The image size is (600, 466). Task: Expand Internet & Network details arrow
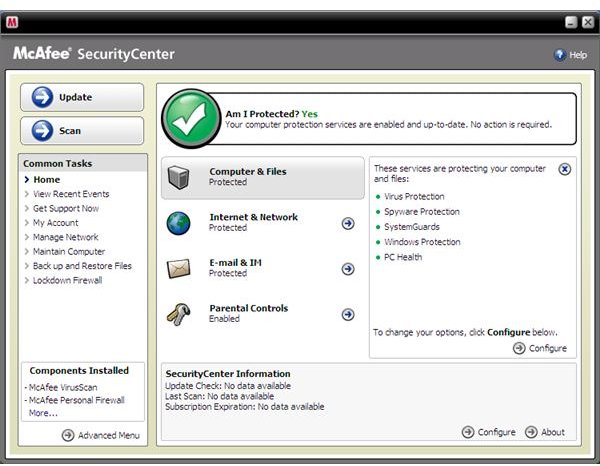tap(348, 223)
